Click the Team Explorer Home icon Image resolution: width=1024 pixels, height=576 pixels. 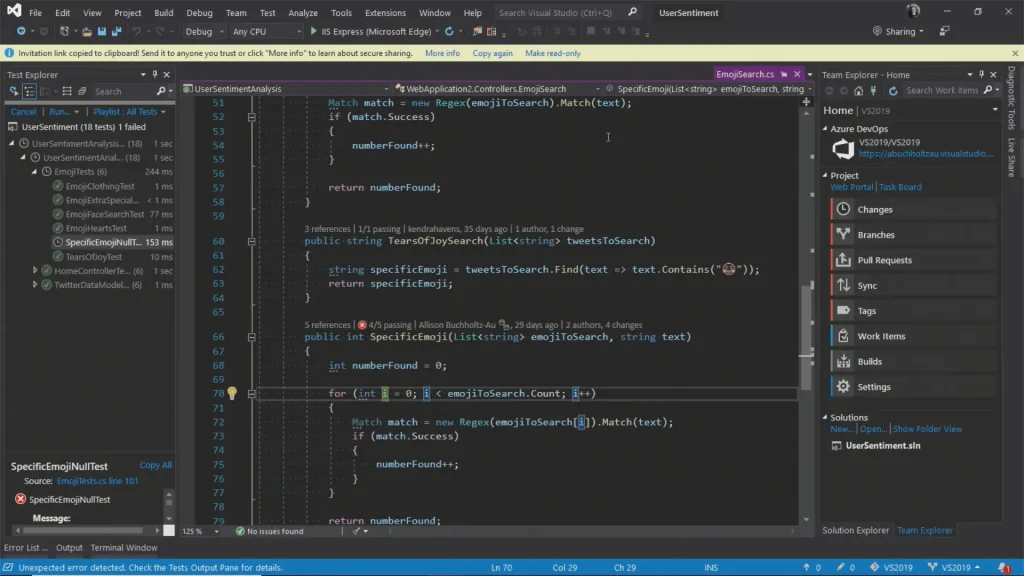(859, 91)
